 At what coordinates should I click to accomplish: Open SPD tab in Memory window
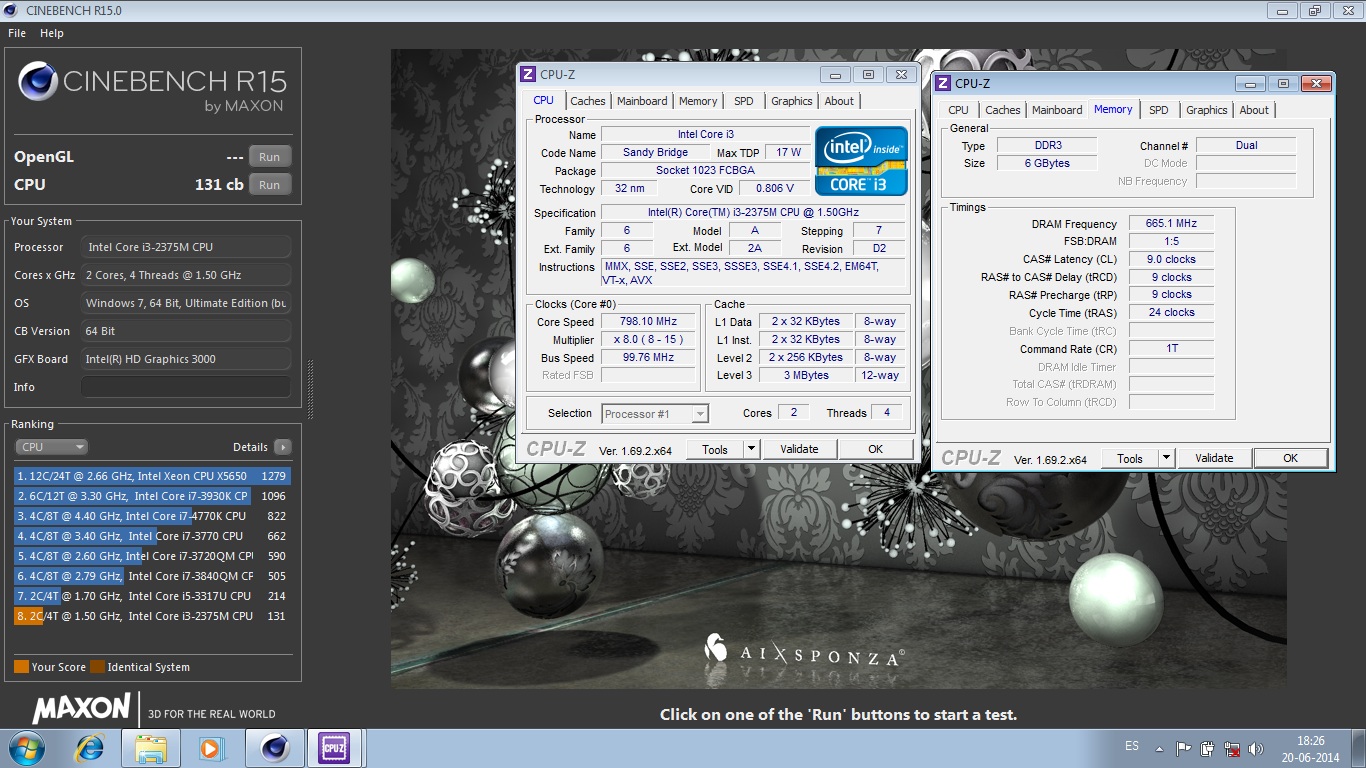click(1159, 110)
